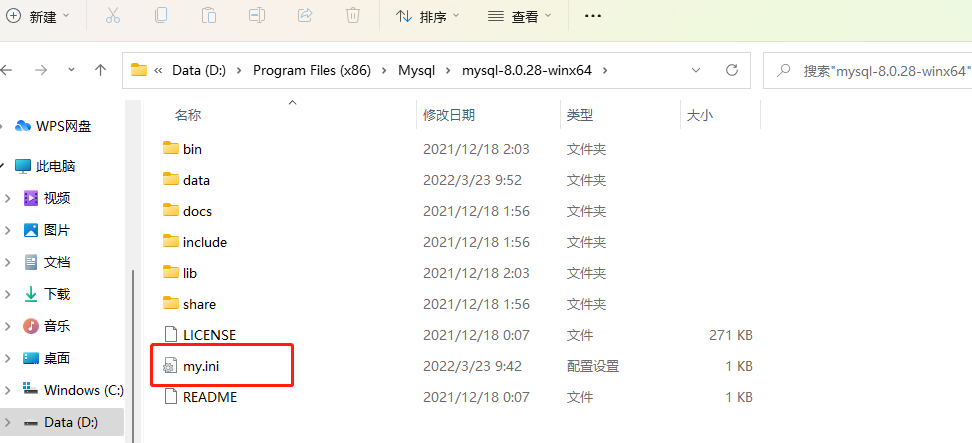Click the Rename icon in toolbar
Screen dimensions: 972x443
point(257,15)
